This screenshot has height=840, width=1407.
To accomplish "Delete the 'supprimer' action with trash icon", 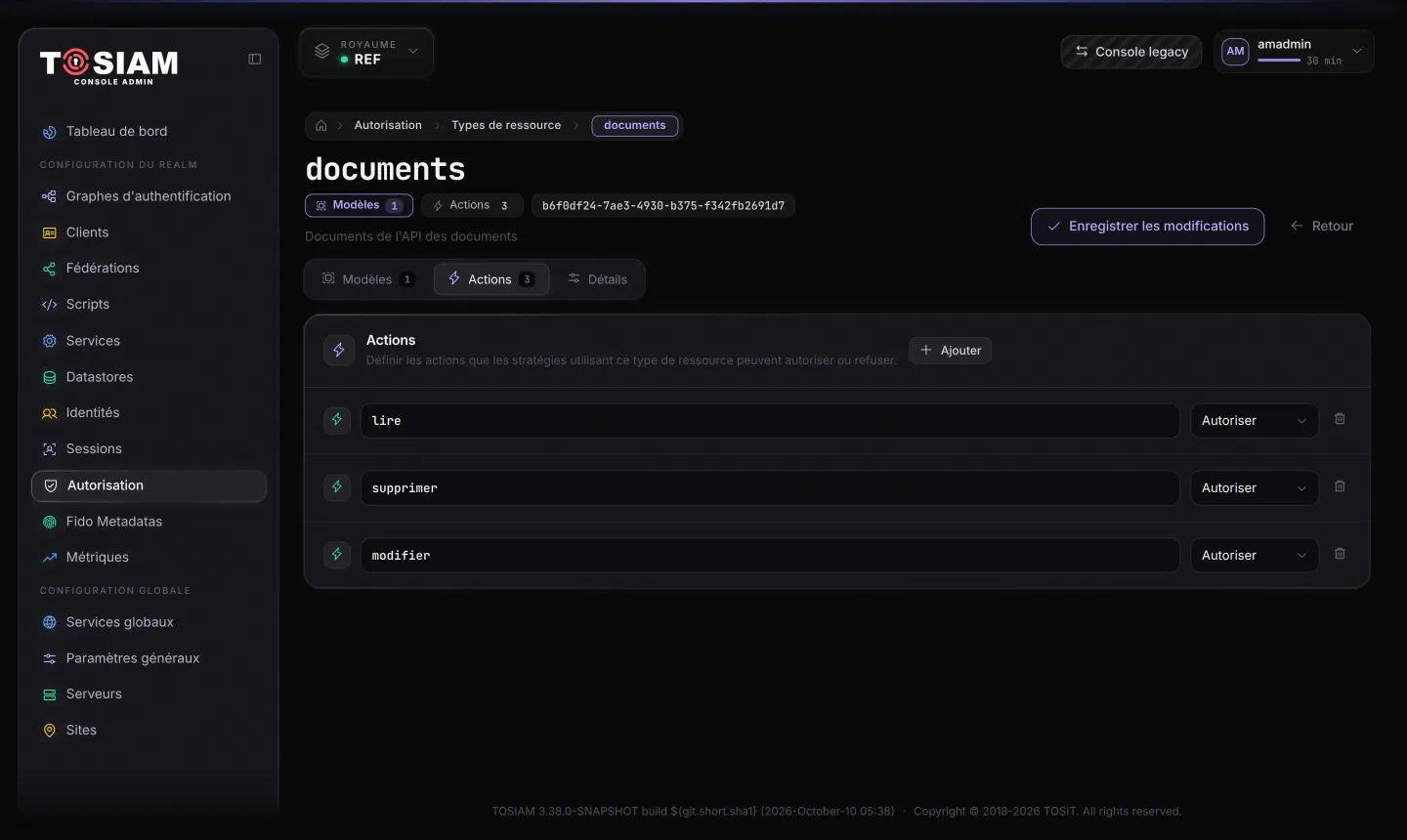I will (x=1340, y=486).
